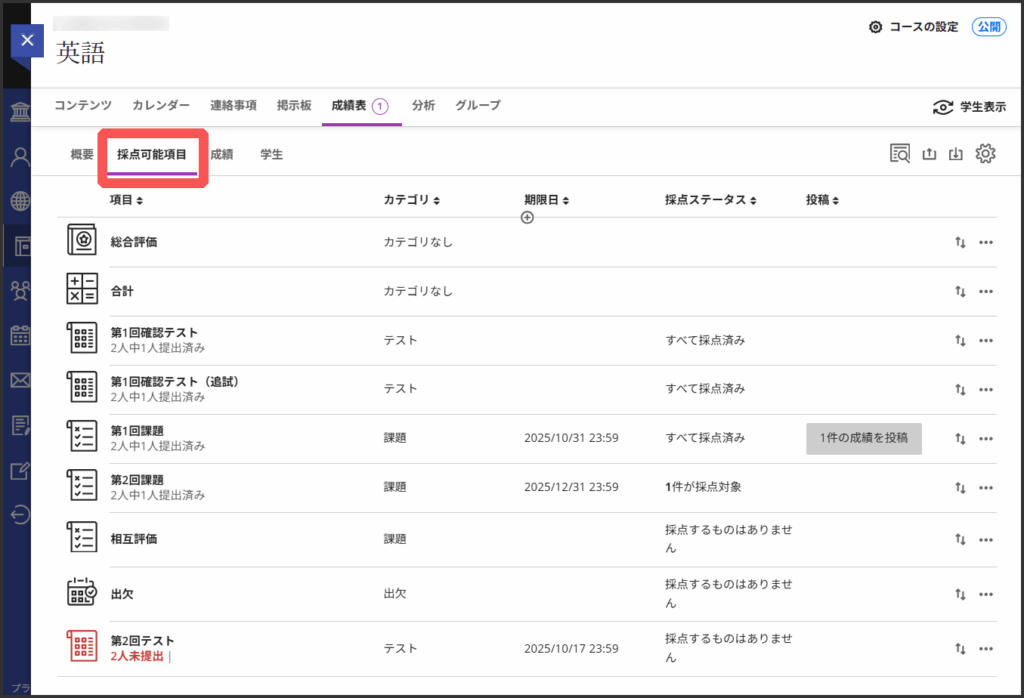
Task: Open the gradebook search icon
Action: point(900,154)
